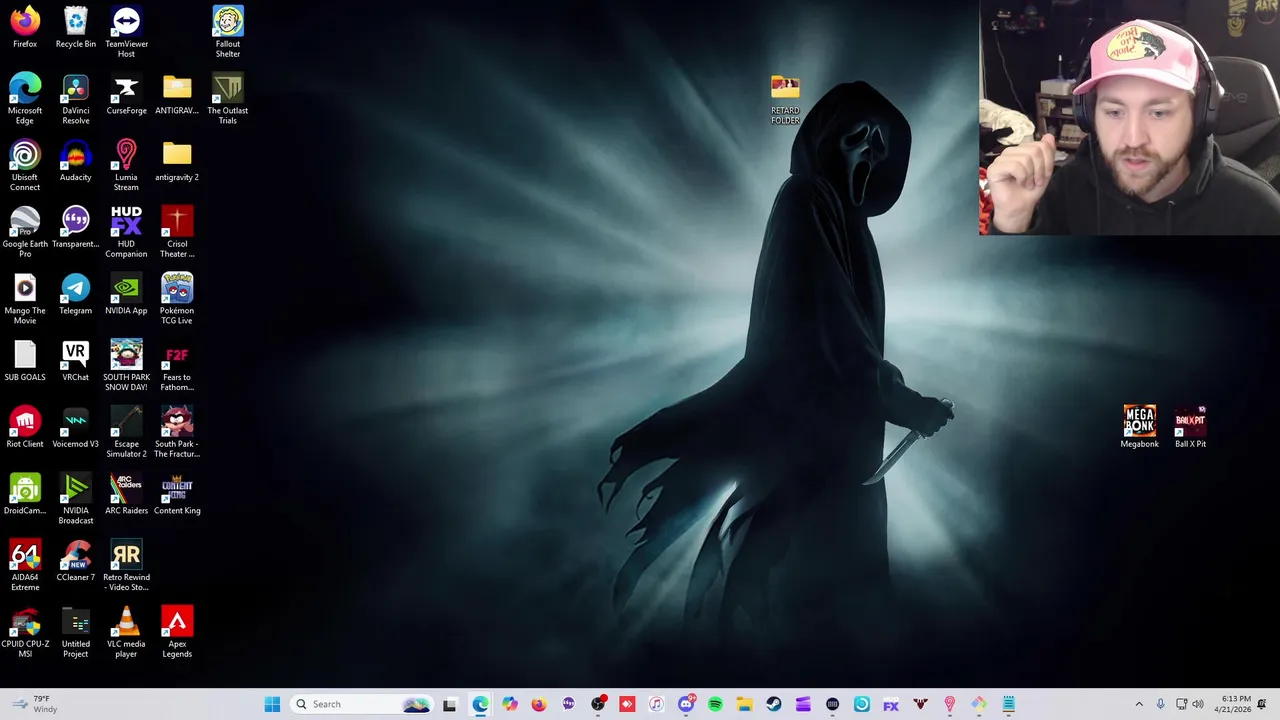1280x720 pixels.
Task: Open Google Earth Pro shortcut
Action: 25,232
